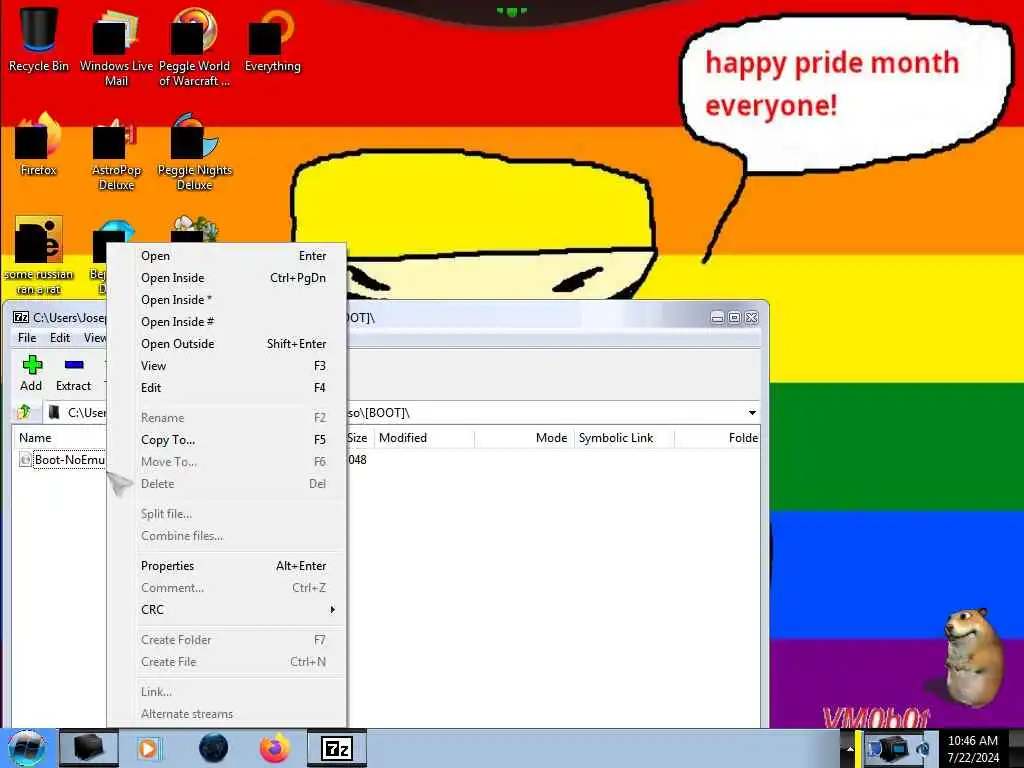The height and width of the screenshot is (768, 1024).
Task: Click the 7-Zip taskbar button
Action: (x=337, y=748)
